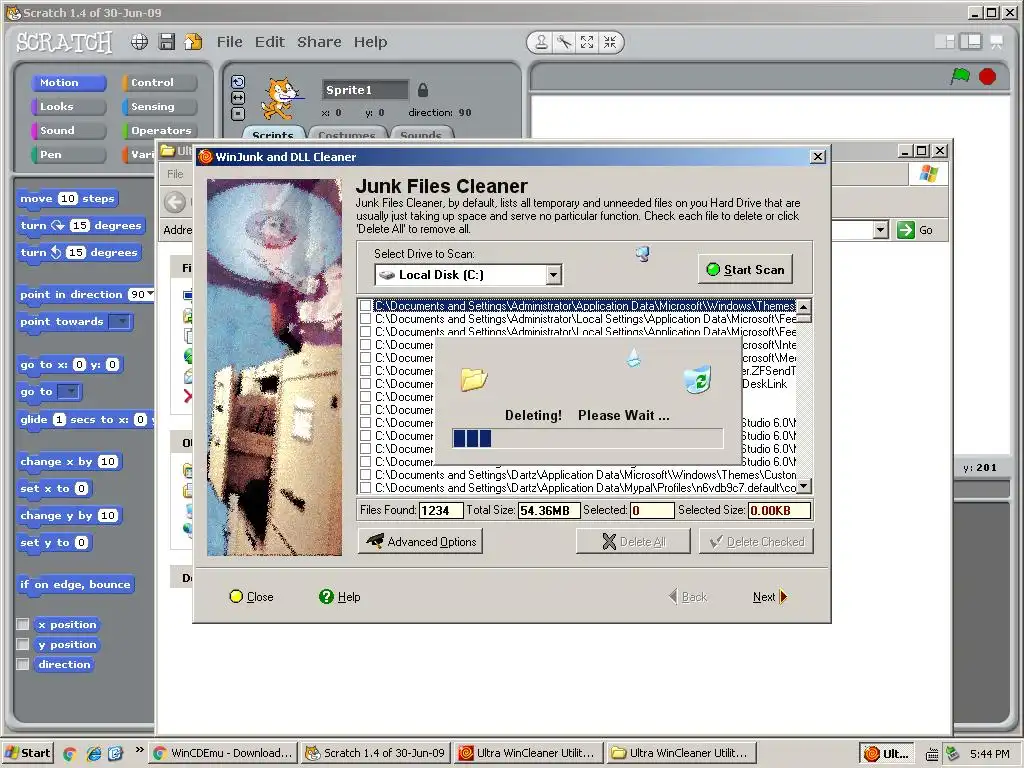Open the Select Drive to Scan dropdown
Screen dimensions: 1024x768
pos(553,275)
